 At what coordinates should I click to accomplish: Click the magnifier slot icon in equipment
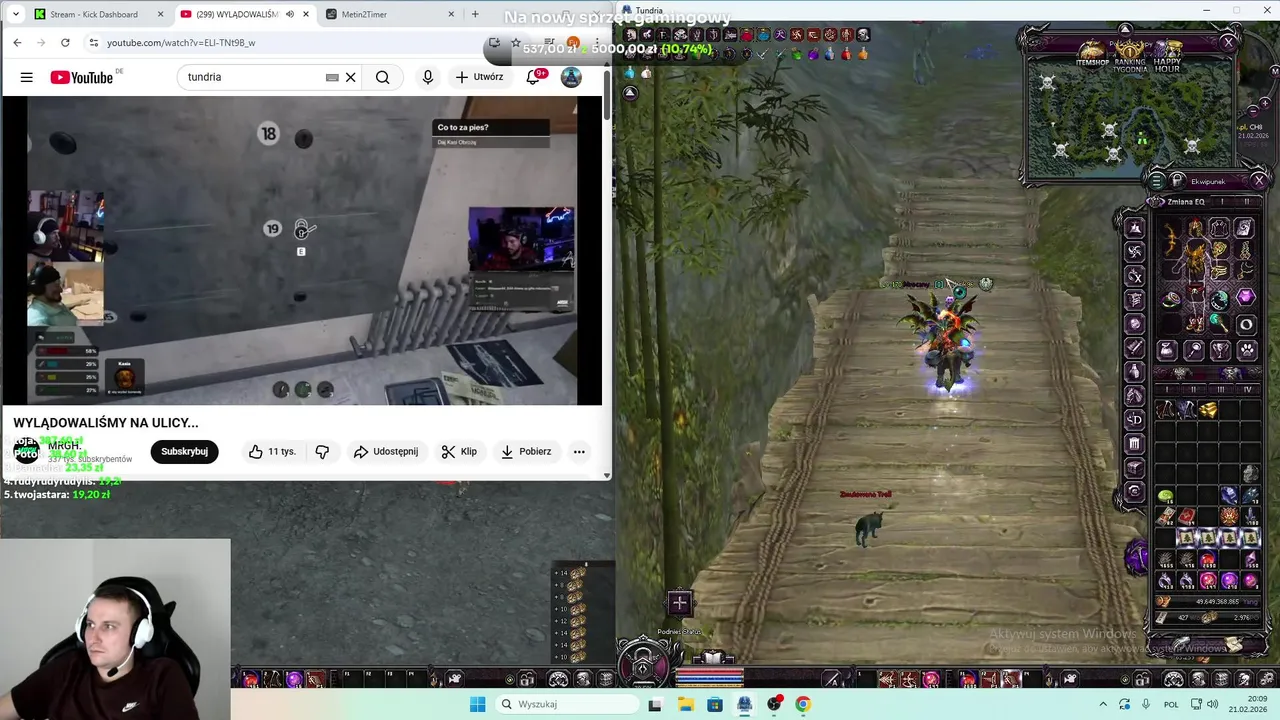[x=1194, y=350]
